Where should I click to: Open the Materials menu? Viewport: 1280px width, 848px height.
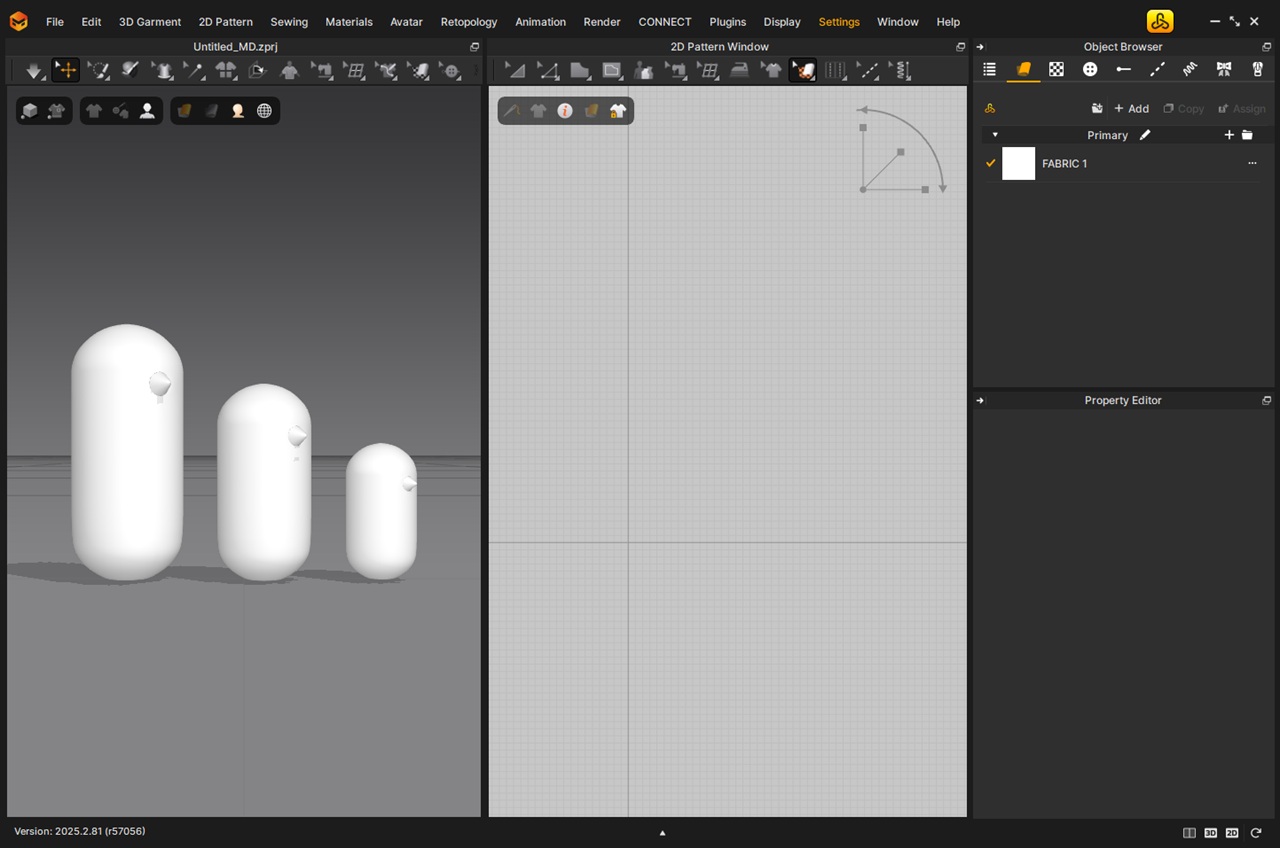(x=348, y=21)
